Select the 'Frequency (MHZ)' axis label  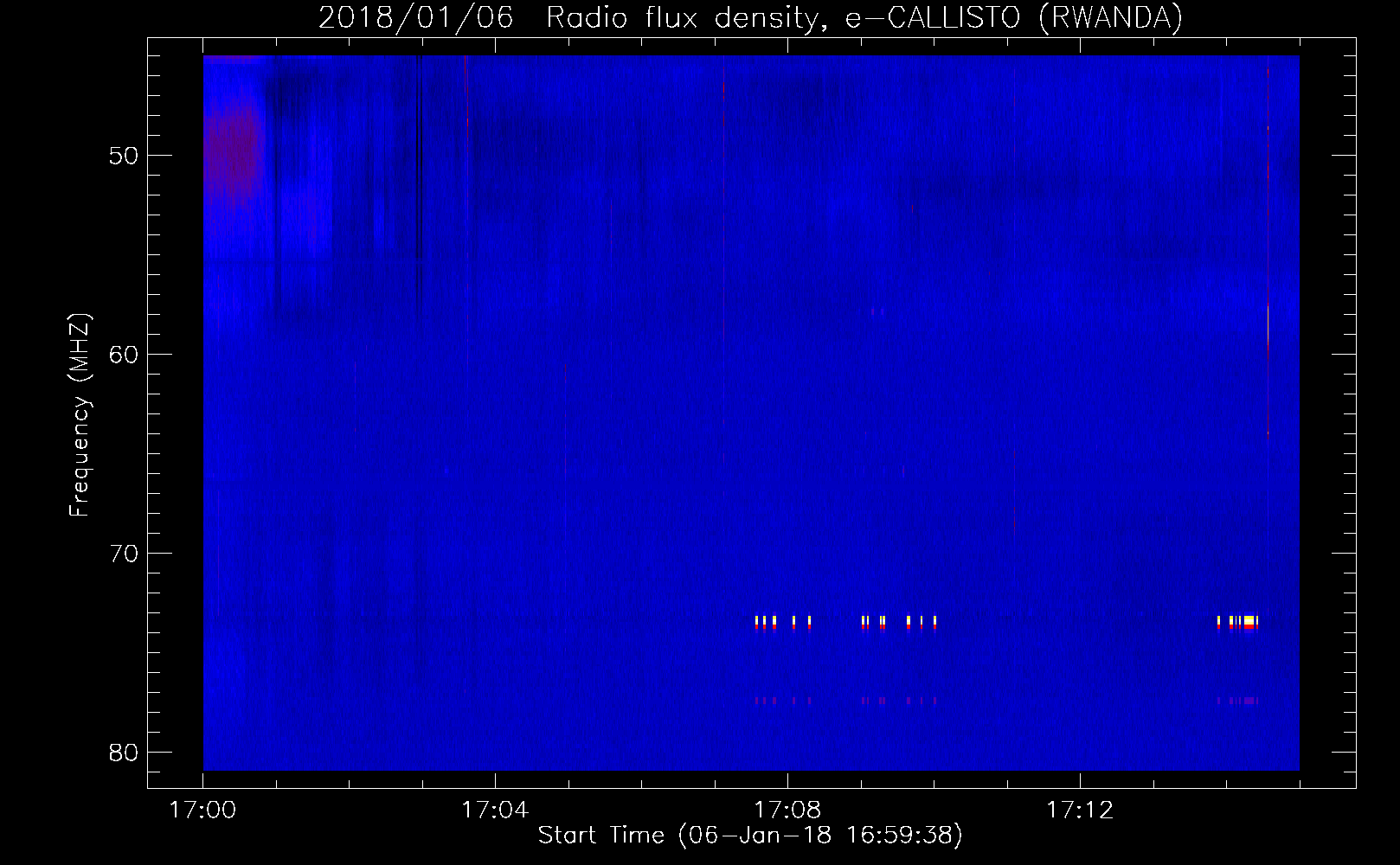80,415
